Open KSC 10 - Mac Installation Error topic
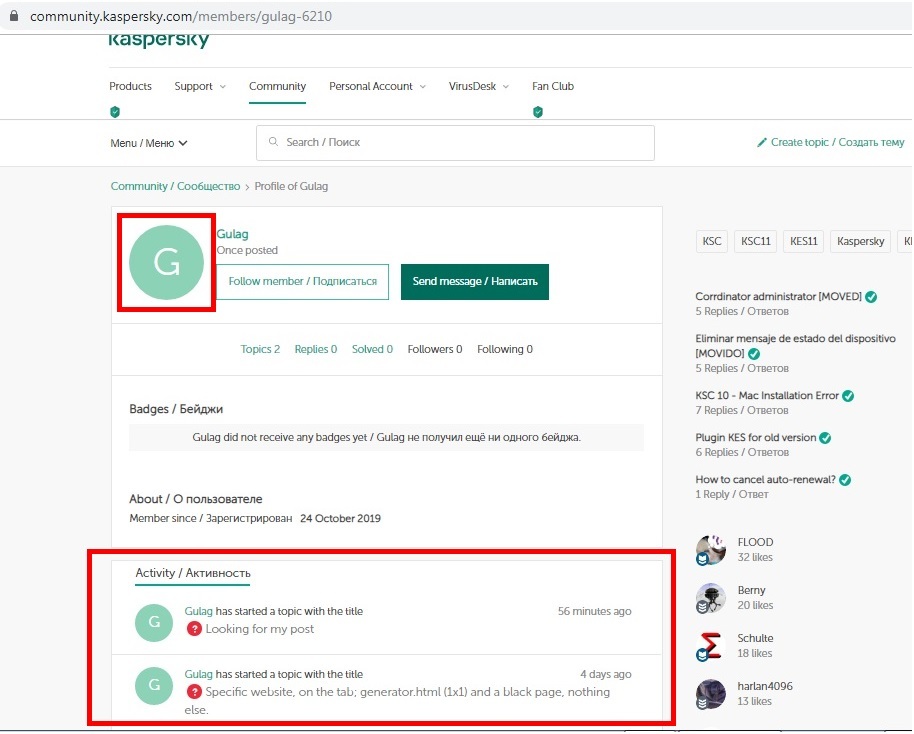 [x=767, y=396]
